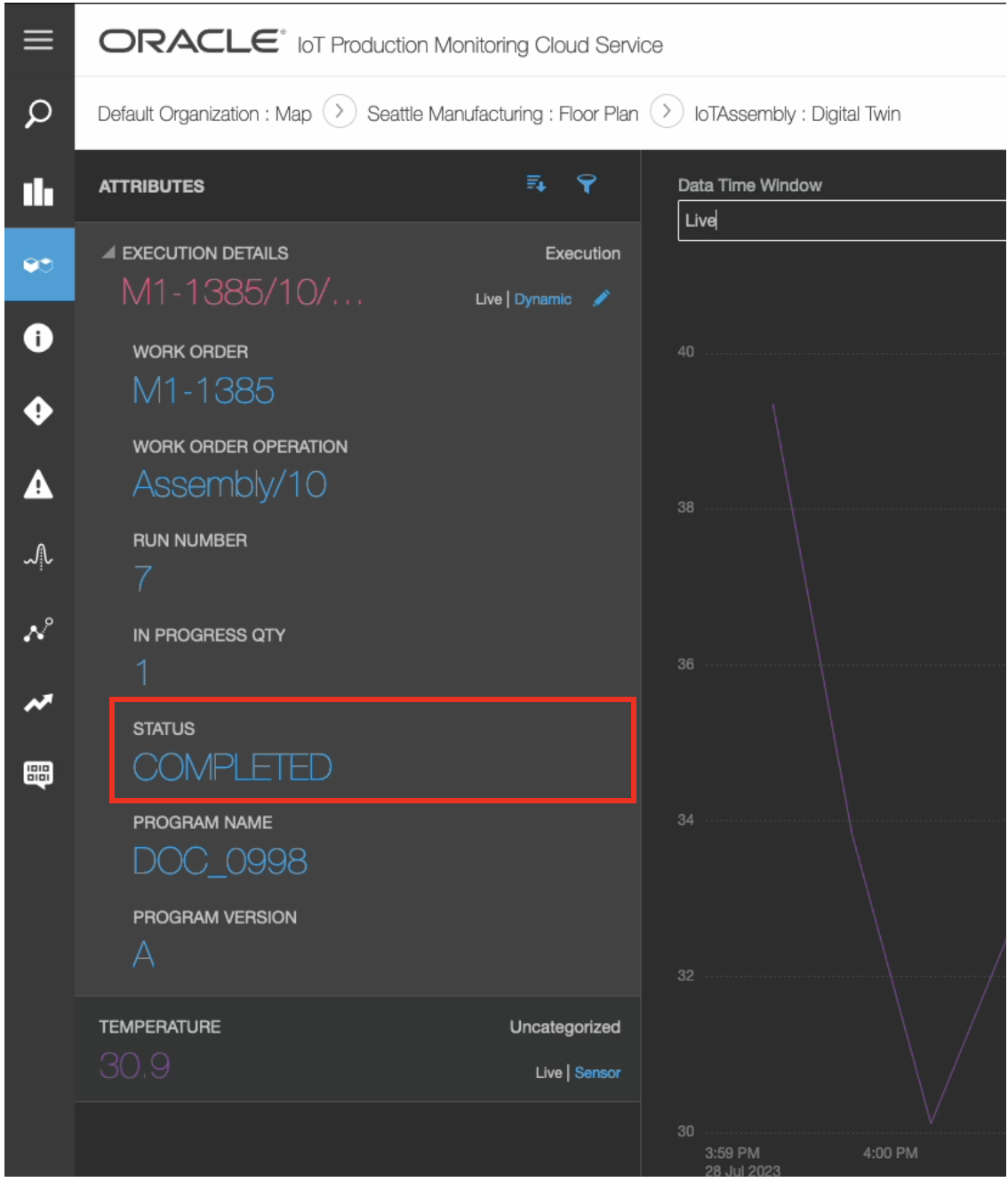Open the Data Time Window combo box
This screenshot has height=1182, width=1008.
point(842,220)
